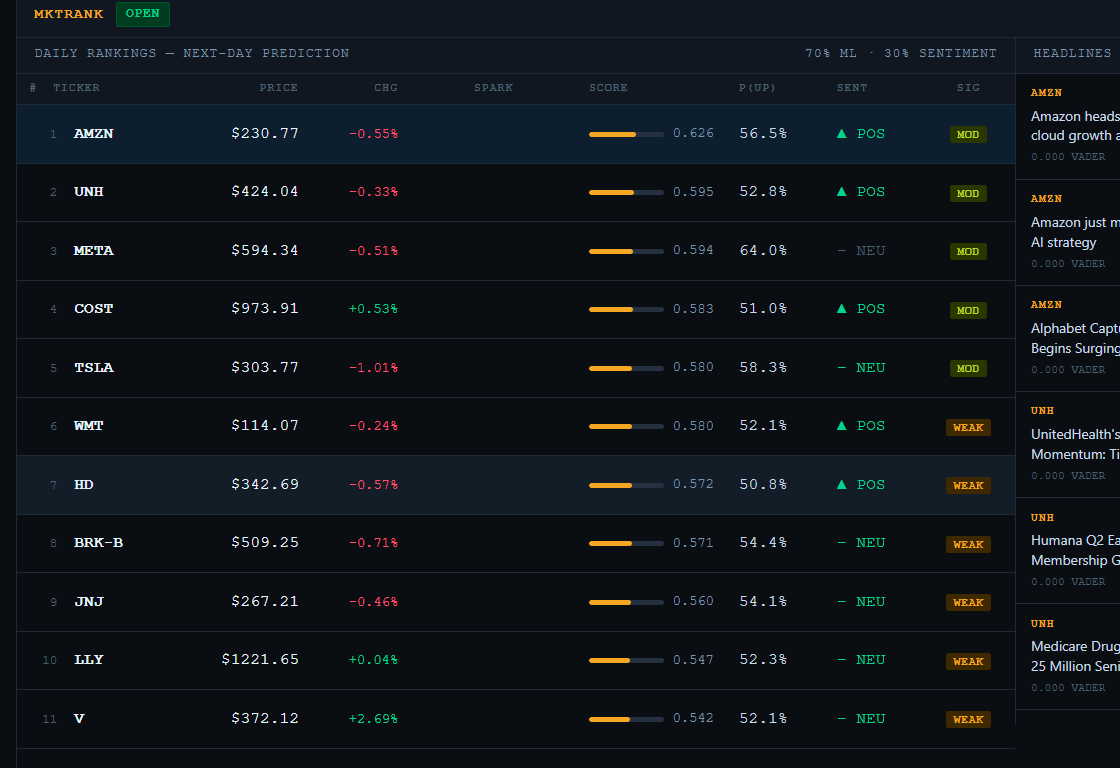1120x768 pixels.
Task: Click the MKTRANK logo
Action: pos(69,14)
